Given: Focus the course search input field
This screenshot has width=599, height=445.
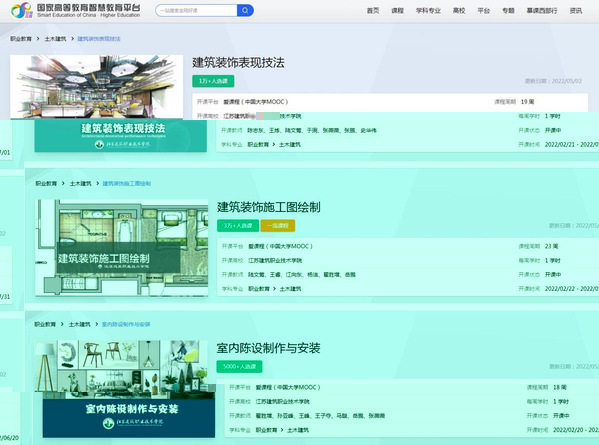Looking at the screenshot, I should tap(196, 10).
